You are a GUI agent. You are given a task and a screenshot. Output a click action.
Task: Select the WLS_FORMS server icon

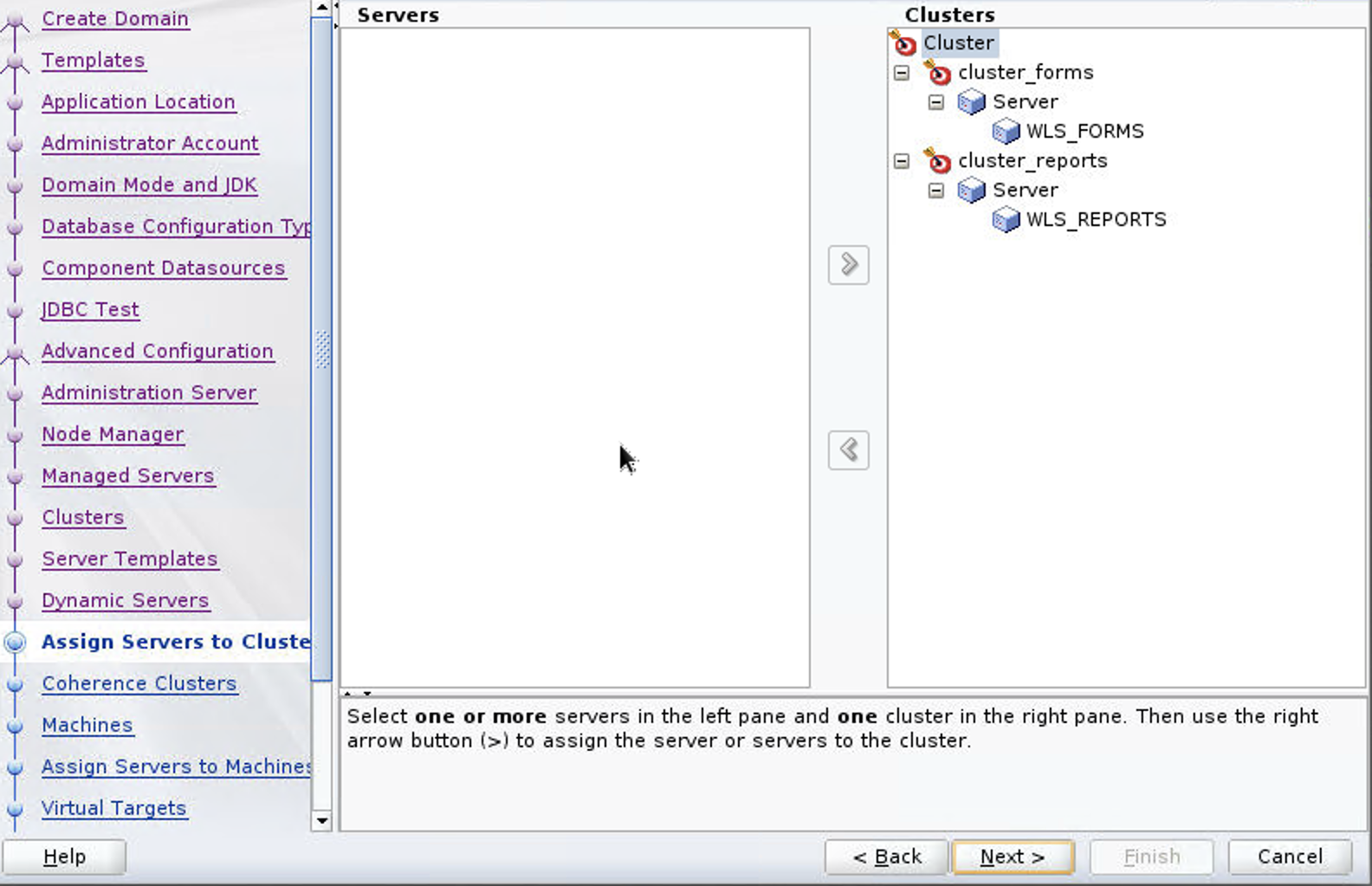(1006, 132)
